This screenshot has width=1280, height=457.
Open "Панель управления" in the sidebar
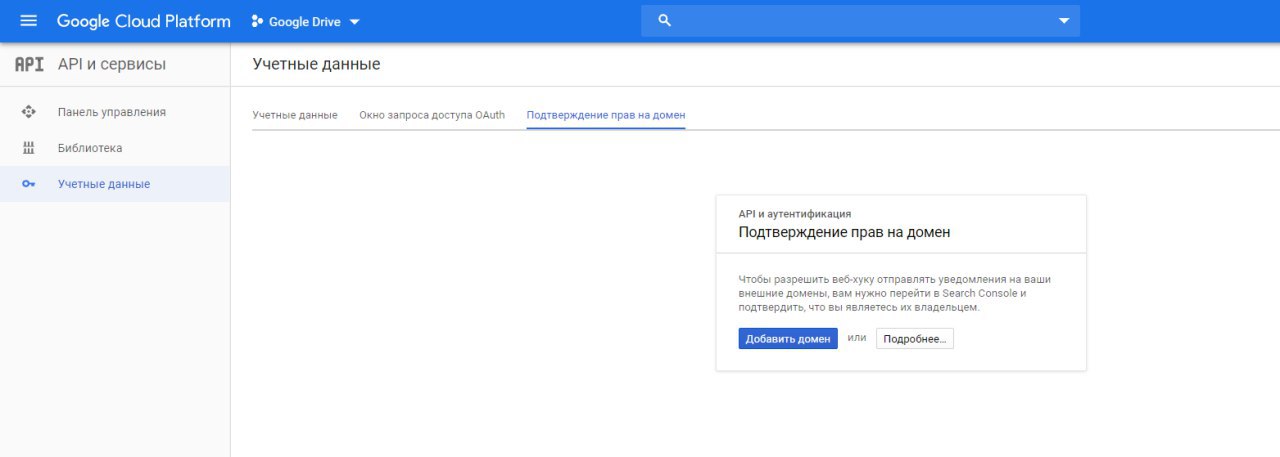[x=115, y=112]
